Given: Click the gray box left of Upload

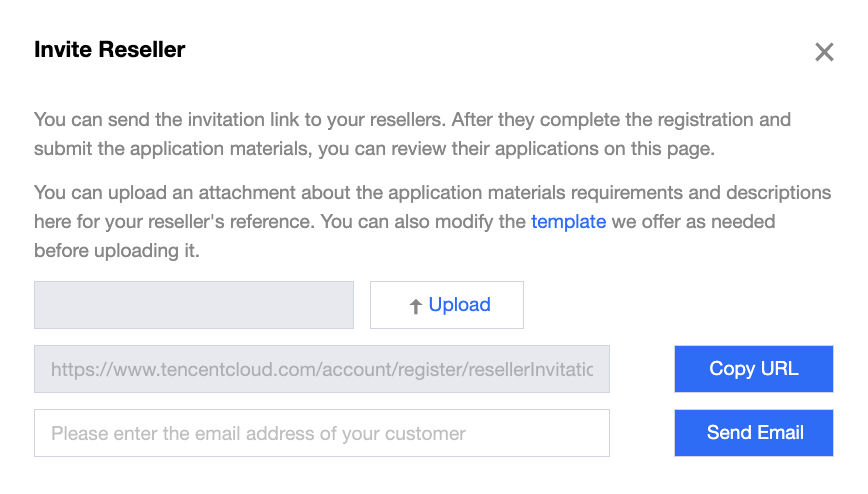Looking at the screenshot, I should 194,305.
